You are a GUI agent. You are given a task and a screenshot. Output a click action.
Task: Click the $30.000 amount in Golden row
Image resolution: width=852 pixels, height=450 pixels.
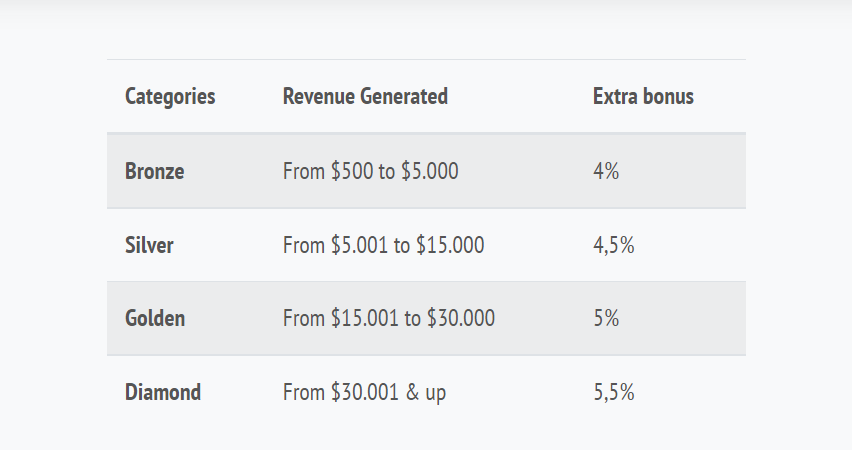461,319
